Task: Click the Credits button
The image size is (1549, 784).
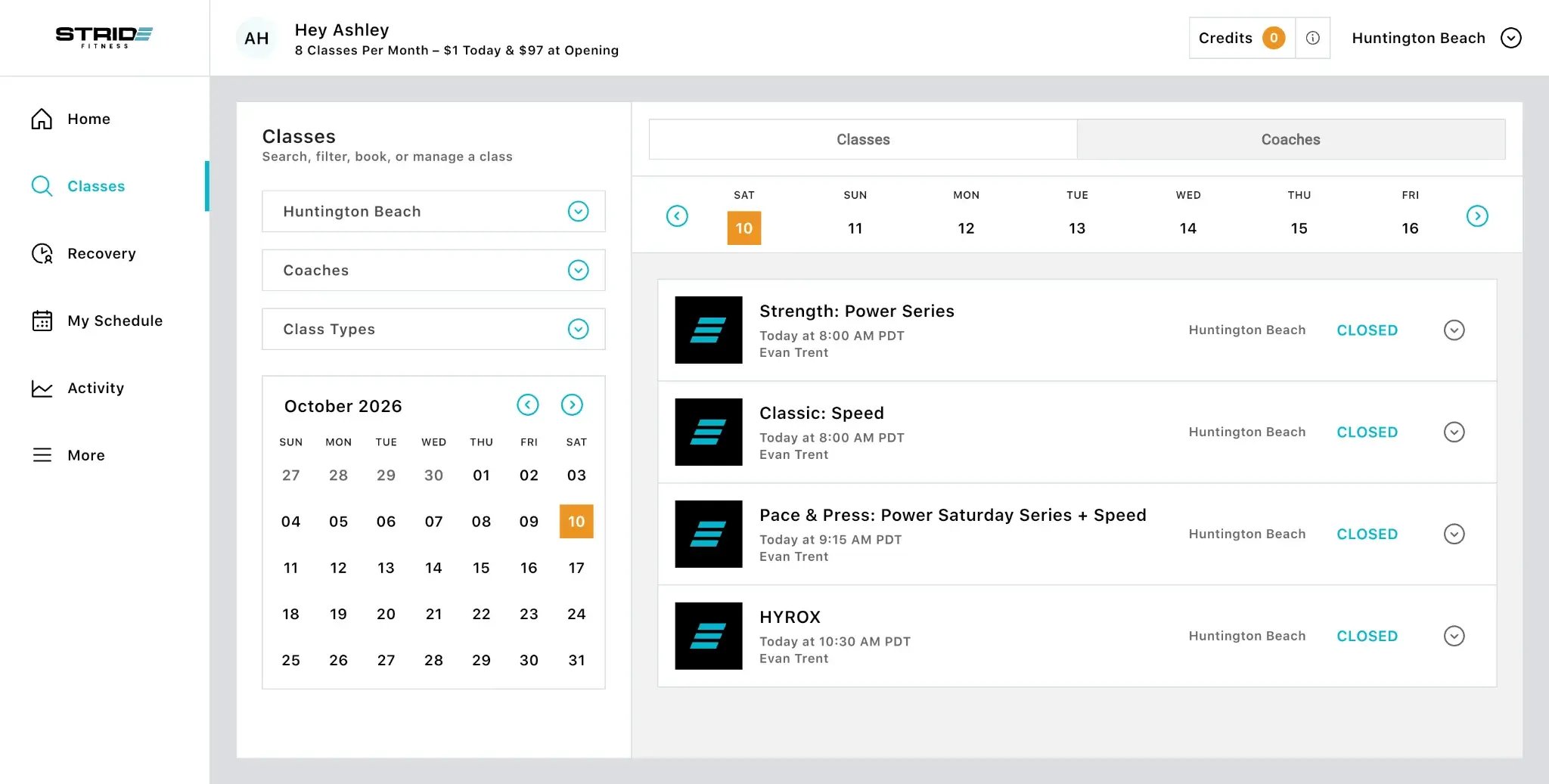Action: [1242, 38]
